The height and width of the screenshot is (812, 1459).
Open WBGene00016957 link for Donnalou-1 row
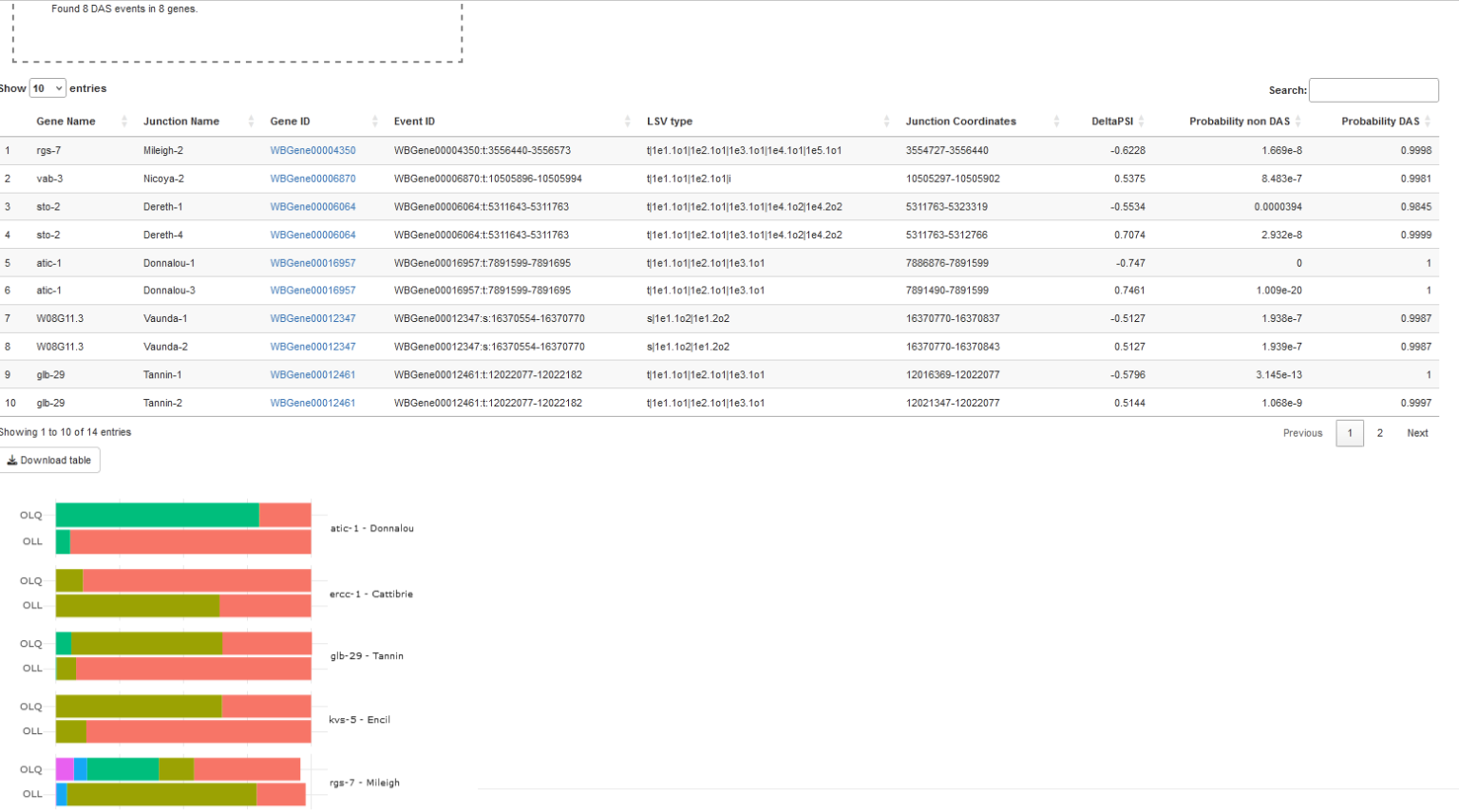point(313,263)
